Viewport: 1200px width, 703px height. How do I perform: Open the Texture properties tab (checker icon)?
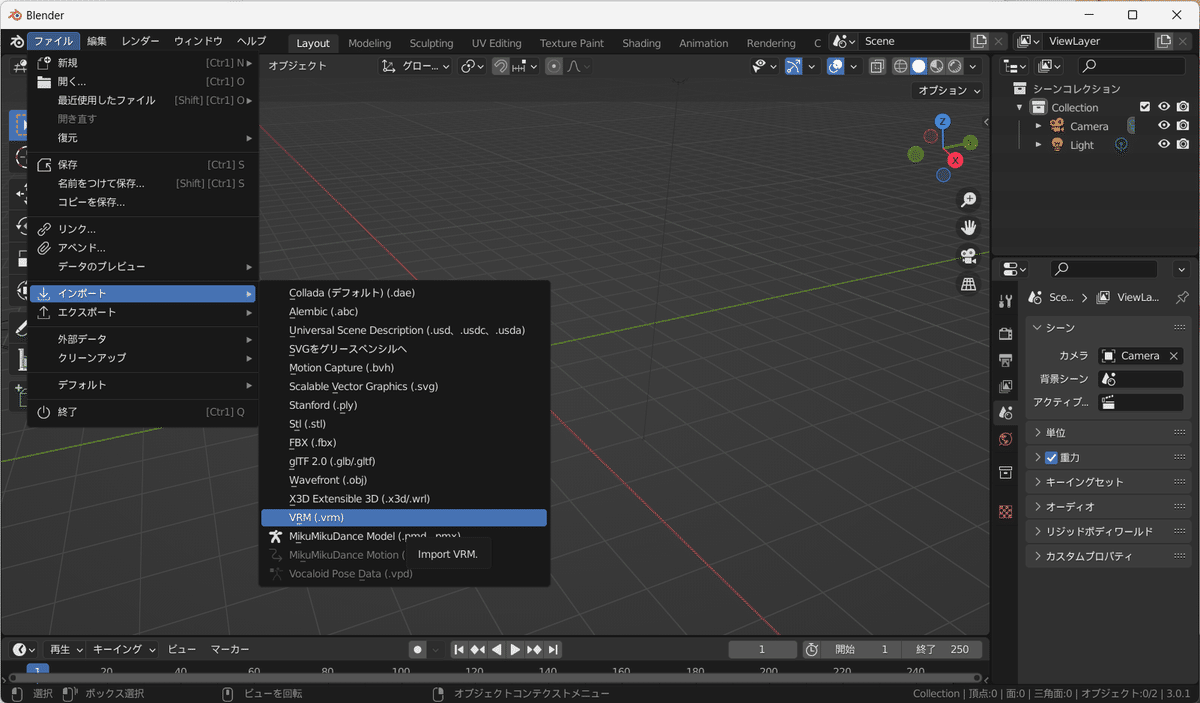tap(1006, 511)
